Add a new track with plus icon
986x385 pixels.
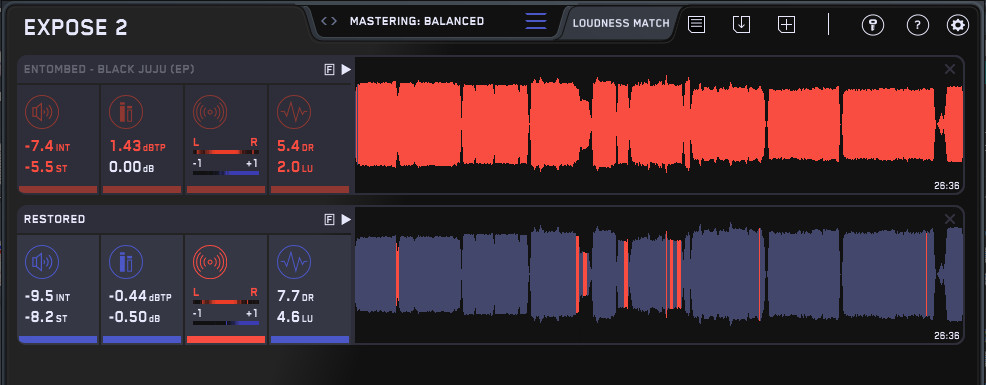(x=787, y=25)
